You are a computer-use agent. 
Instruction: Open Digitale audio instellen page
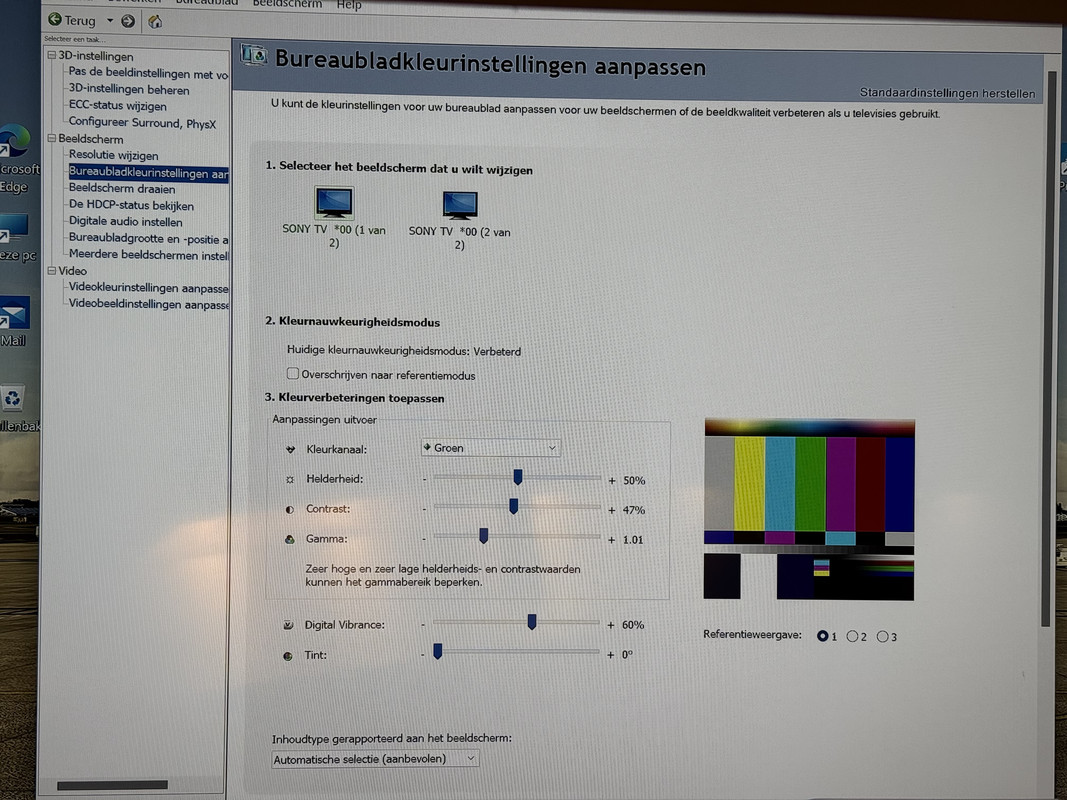tap(125, 221)
